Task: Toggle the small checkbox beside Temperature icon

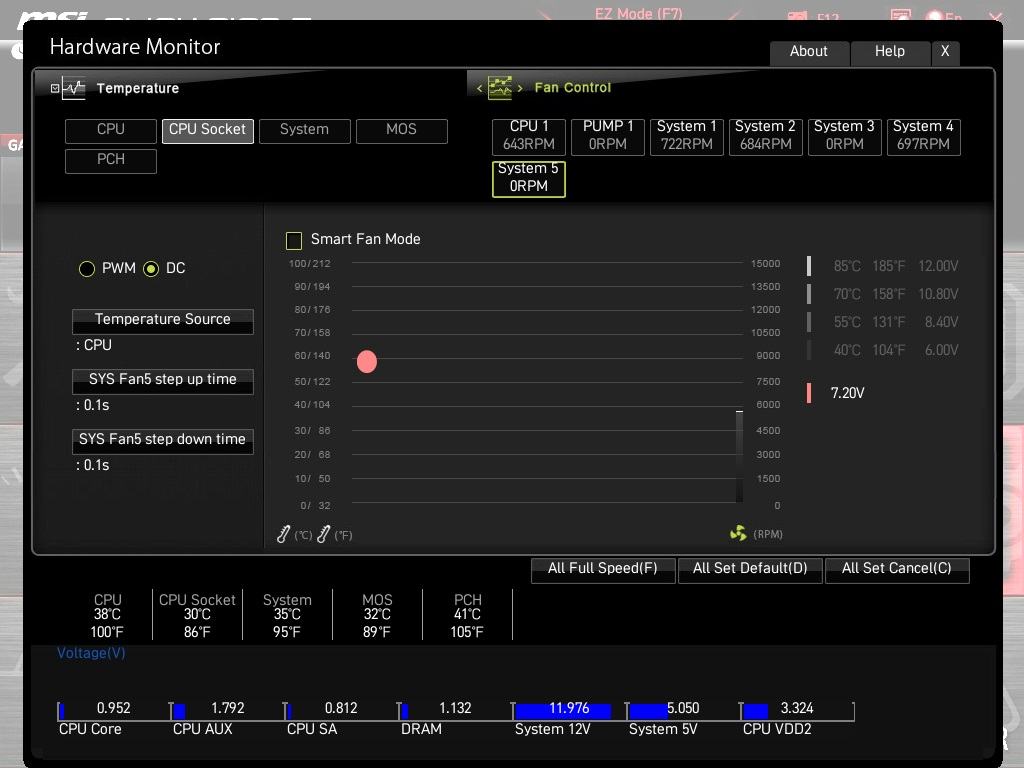Action: tap(55, 88)
